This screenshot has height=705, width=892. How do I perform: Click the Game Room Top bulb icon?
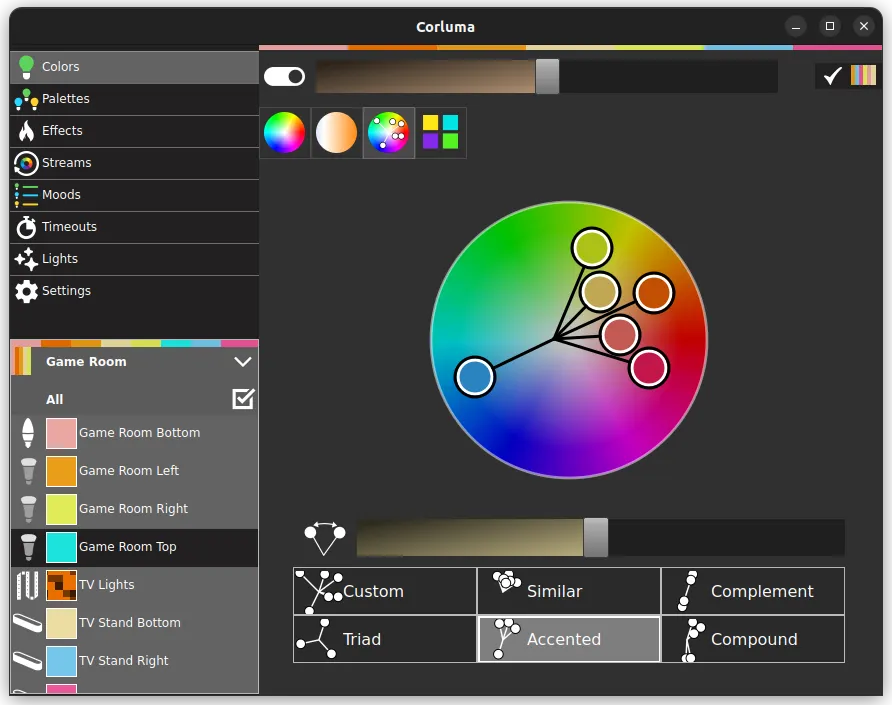[28, 547]
